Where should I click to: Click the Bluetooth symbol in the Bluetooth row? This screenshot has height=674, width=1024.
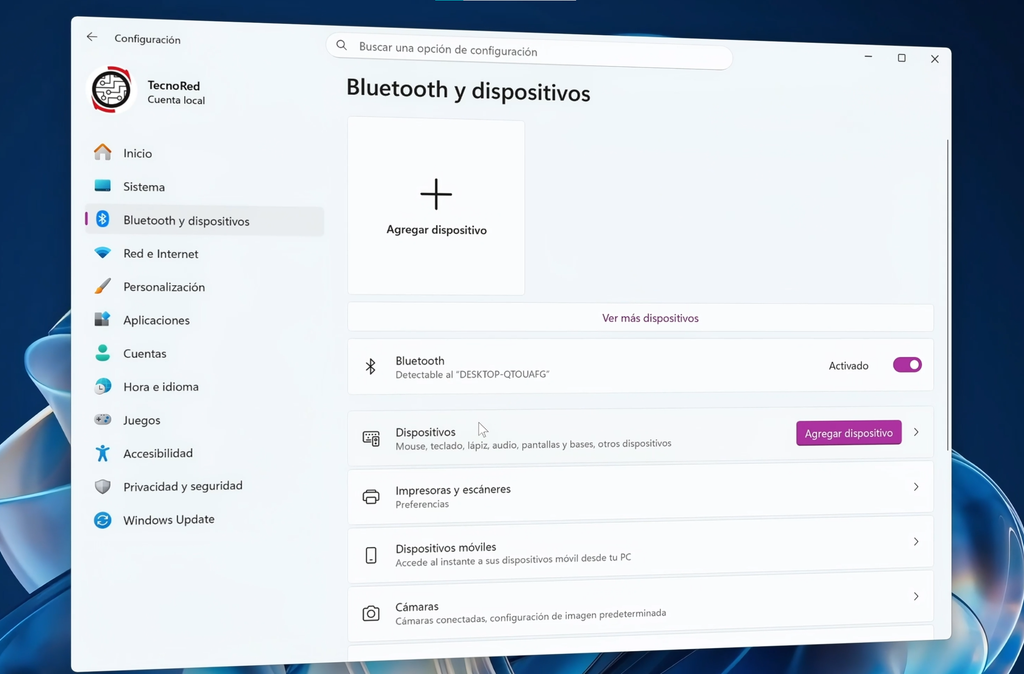[x=370, y=366]
